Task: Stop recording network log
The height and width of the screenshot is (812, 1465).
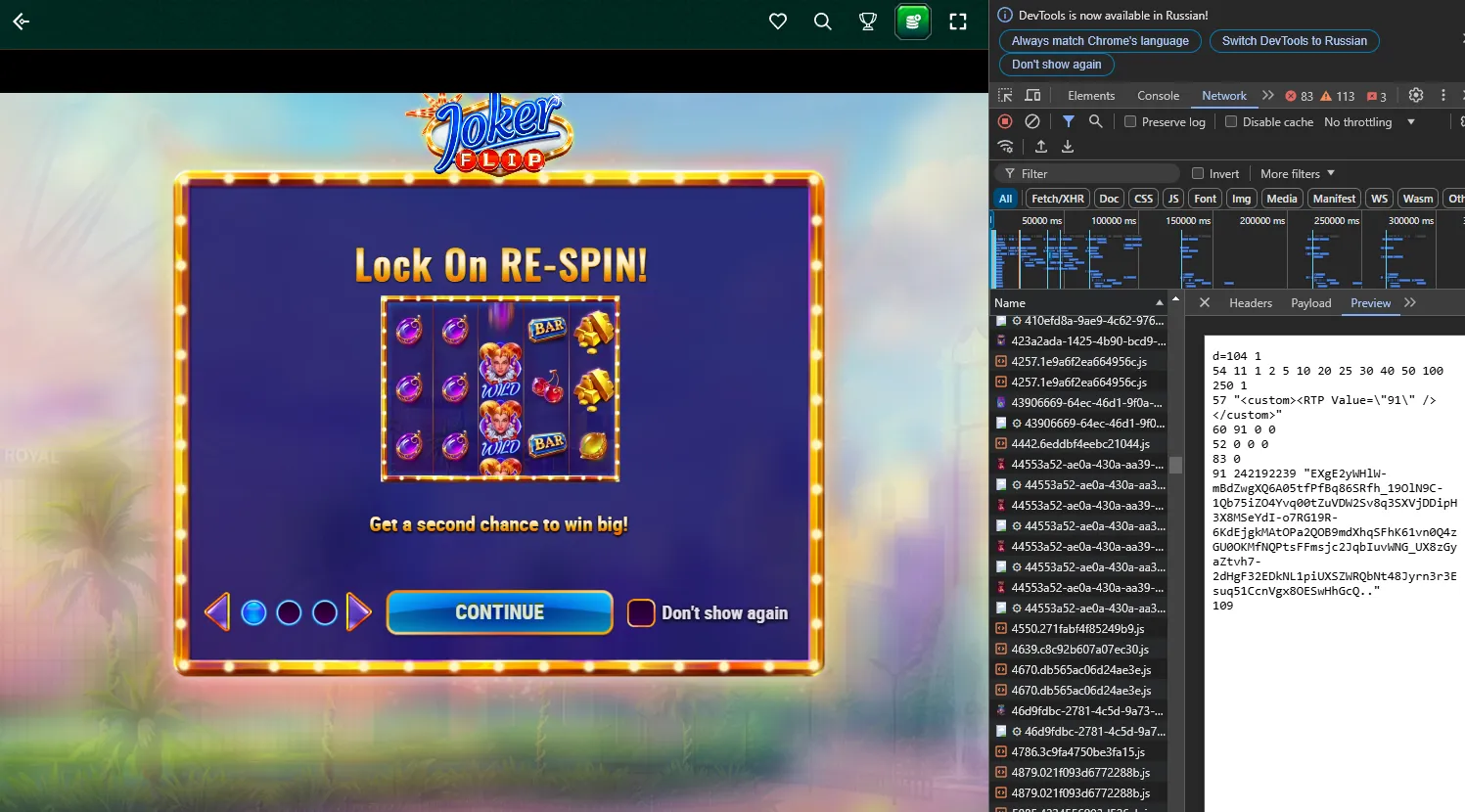Action: coord(1005,121)
